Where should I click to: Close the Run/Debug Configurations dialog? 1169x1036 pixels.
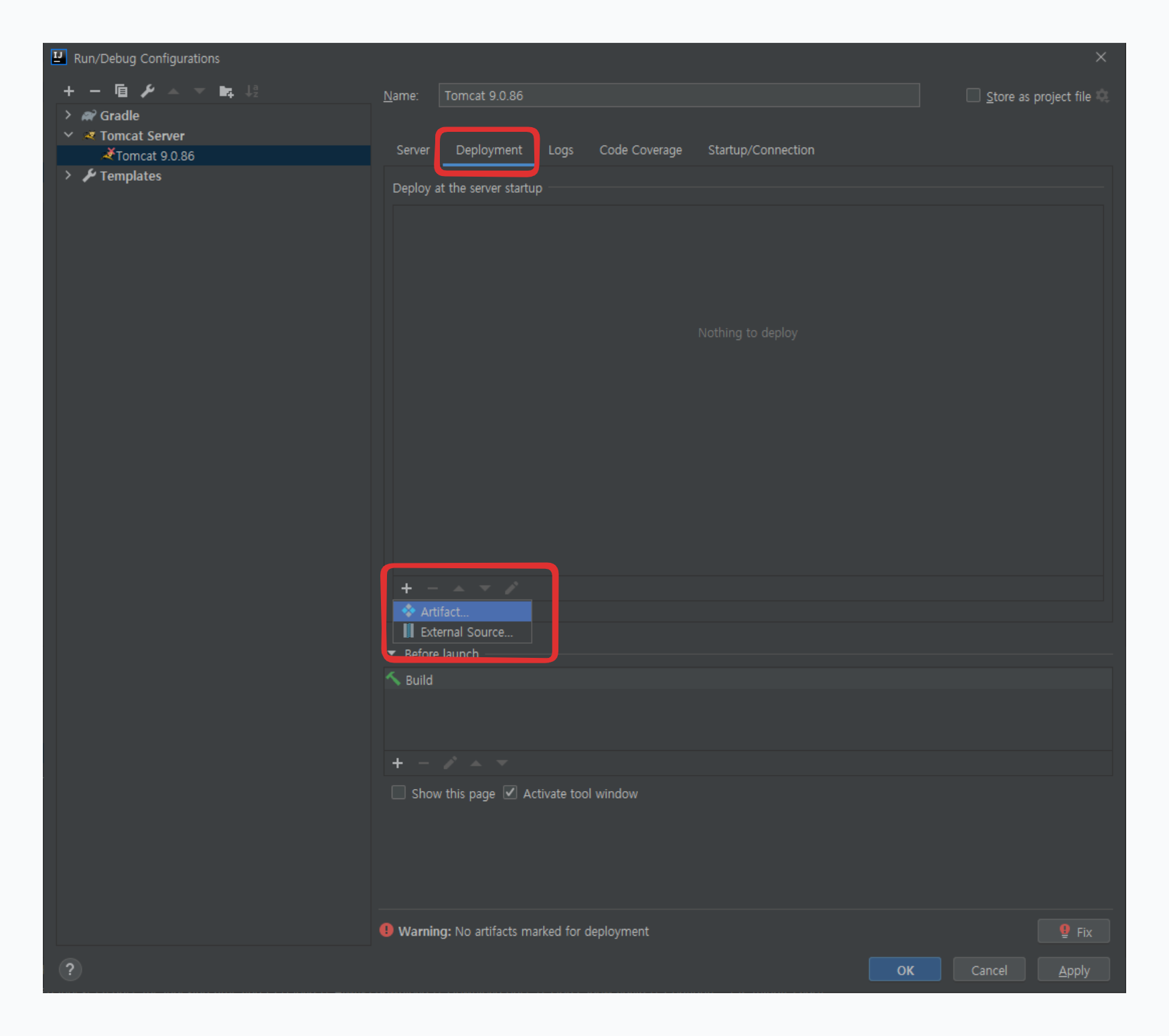click(1101, 58)
